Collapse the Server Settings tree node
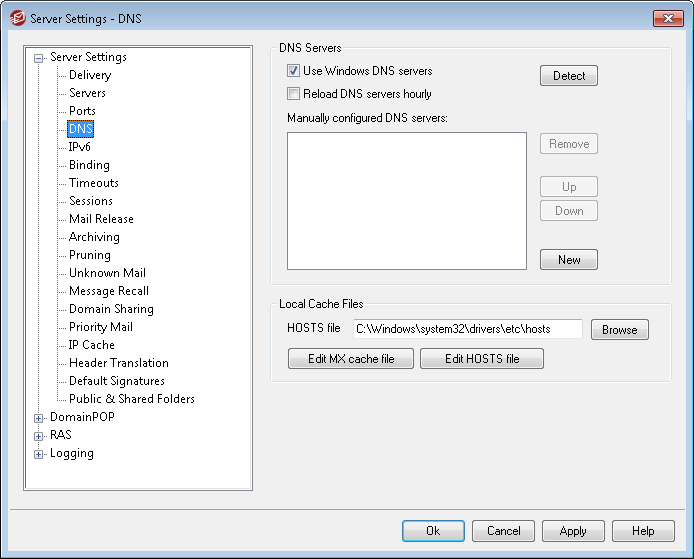This screenshot has height=559, width=694. pyautogui.click(x=39, y=58)
